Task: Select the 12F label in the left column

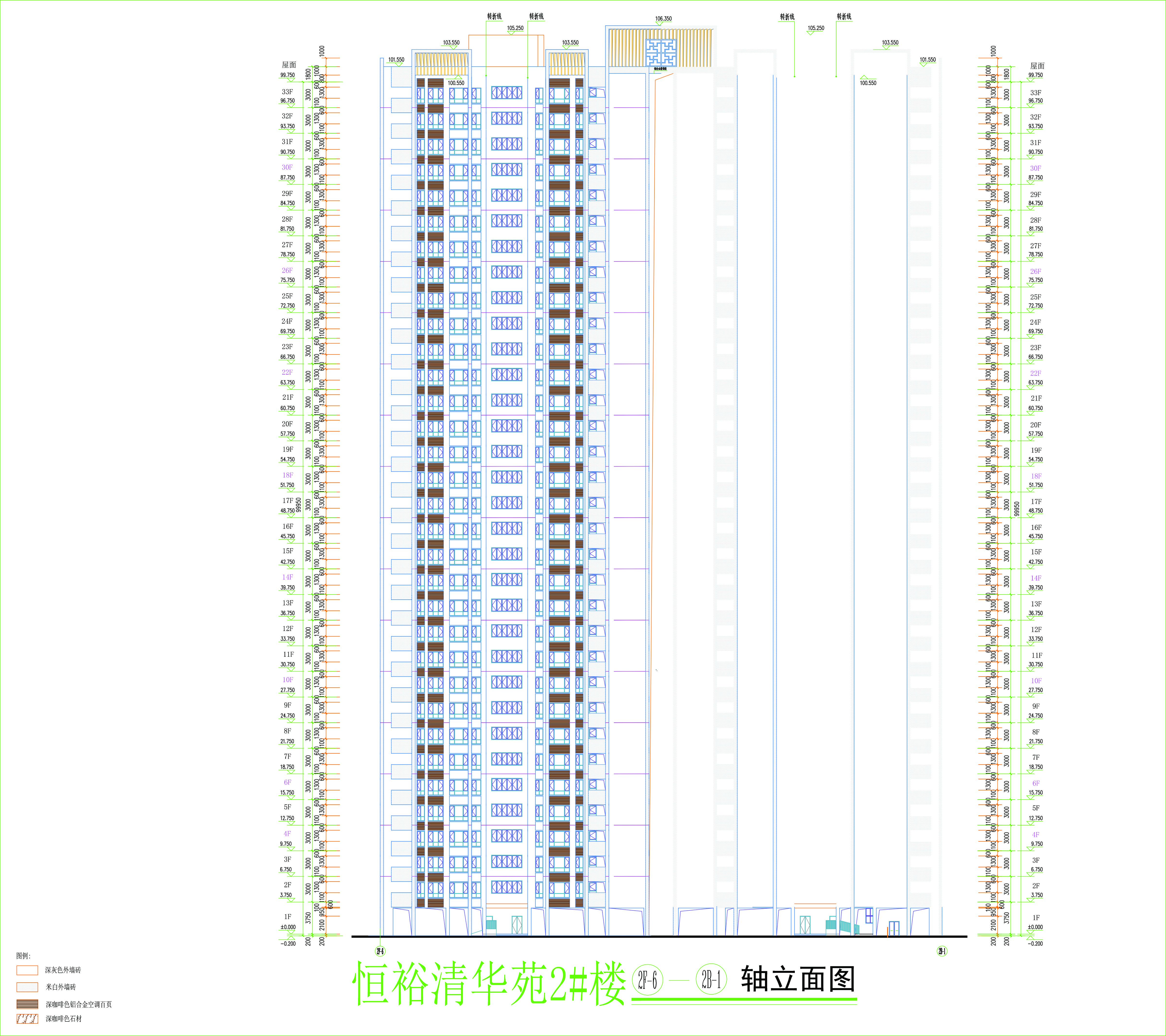Action: [288, 629]
